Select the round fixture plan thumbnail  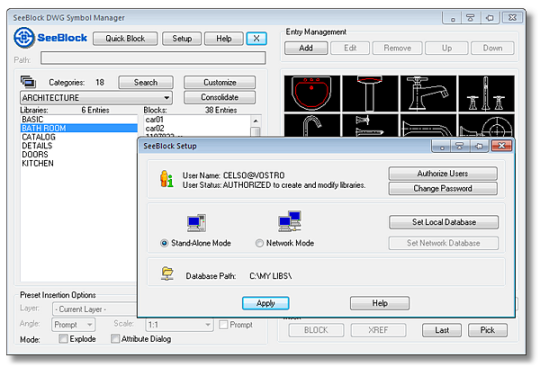486,126
